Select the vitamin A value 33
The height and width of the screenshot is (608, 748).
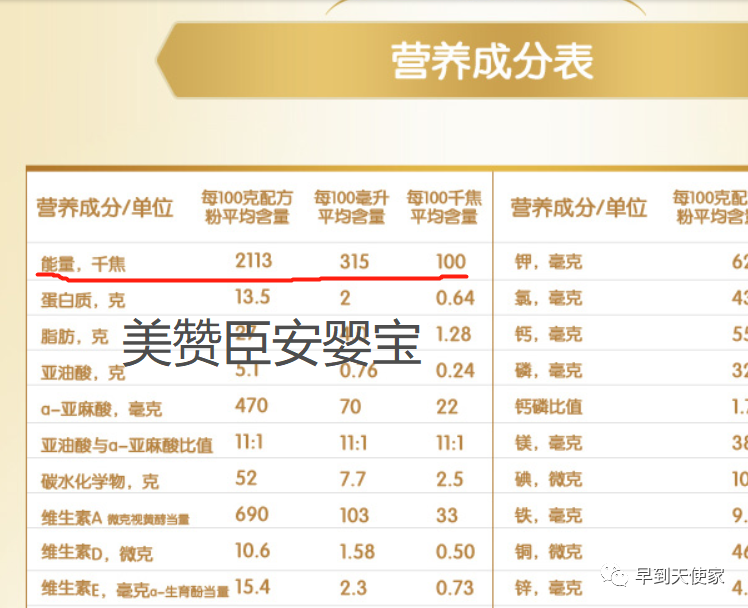447,515
